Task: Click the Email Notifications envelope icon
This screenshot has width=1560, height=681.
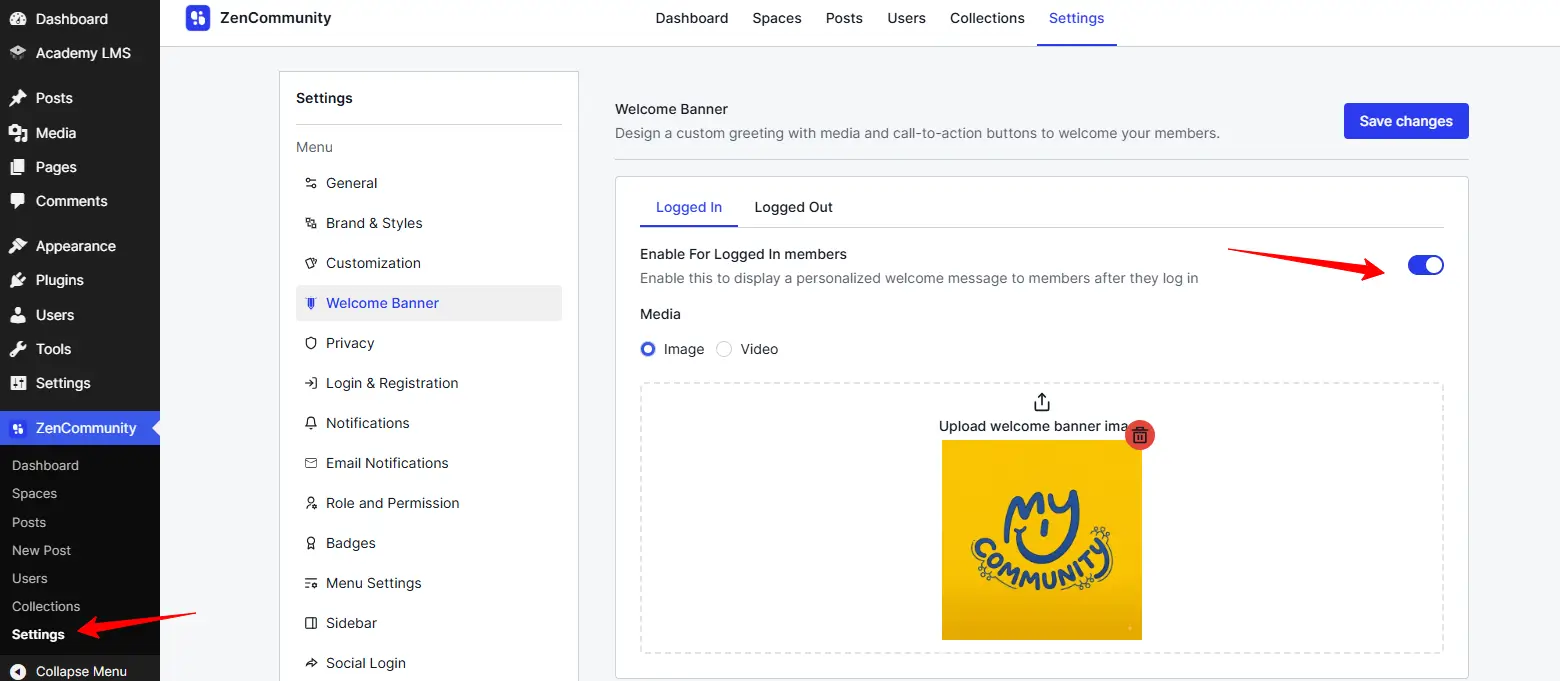Action: 310,463
